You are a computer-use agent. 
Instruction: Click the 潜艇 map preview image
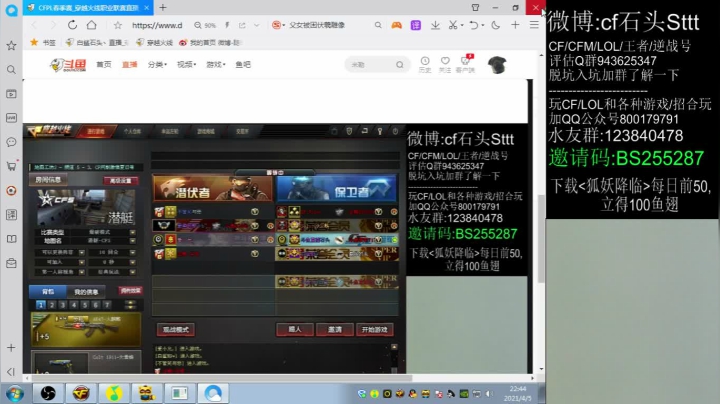click(86, 207)
